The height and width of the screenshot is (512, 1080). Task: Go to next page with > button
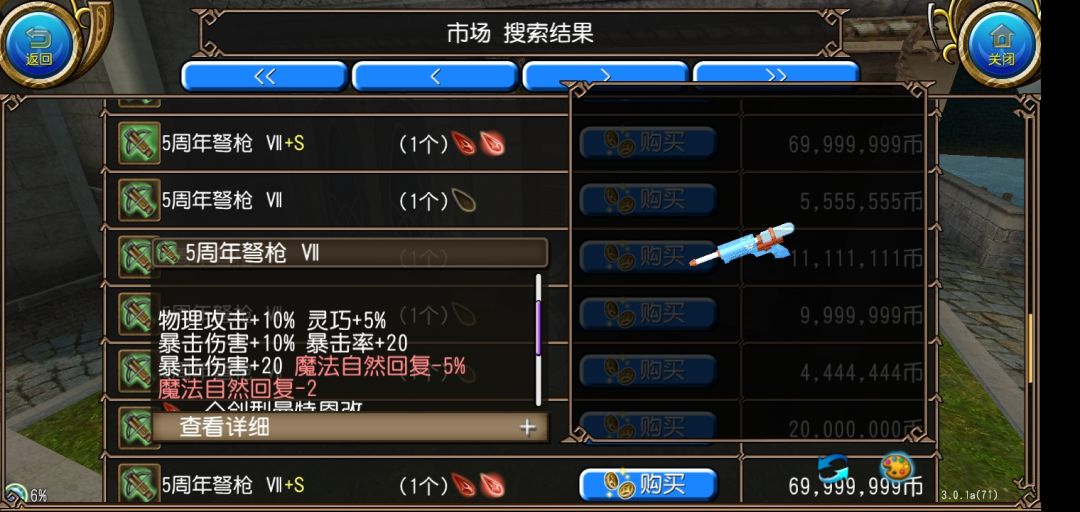(605, 73)
